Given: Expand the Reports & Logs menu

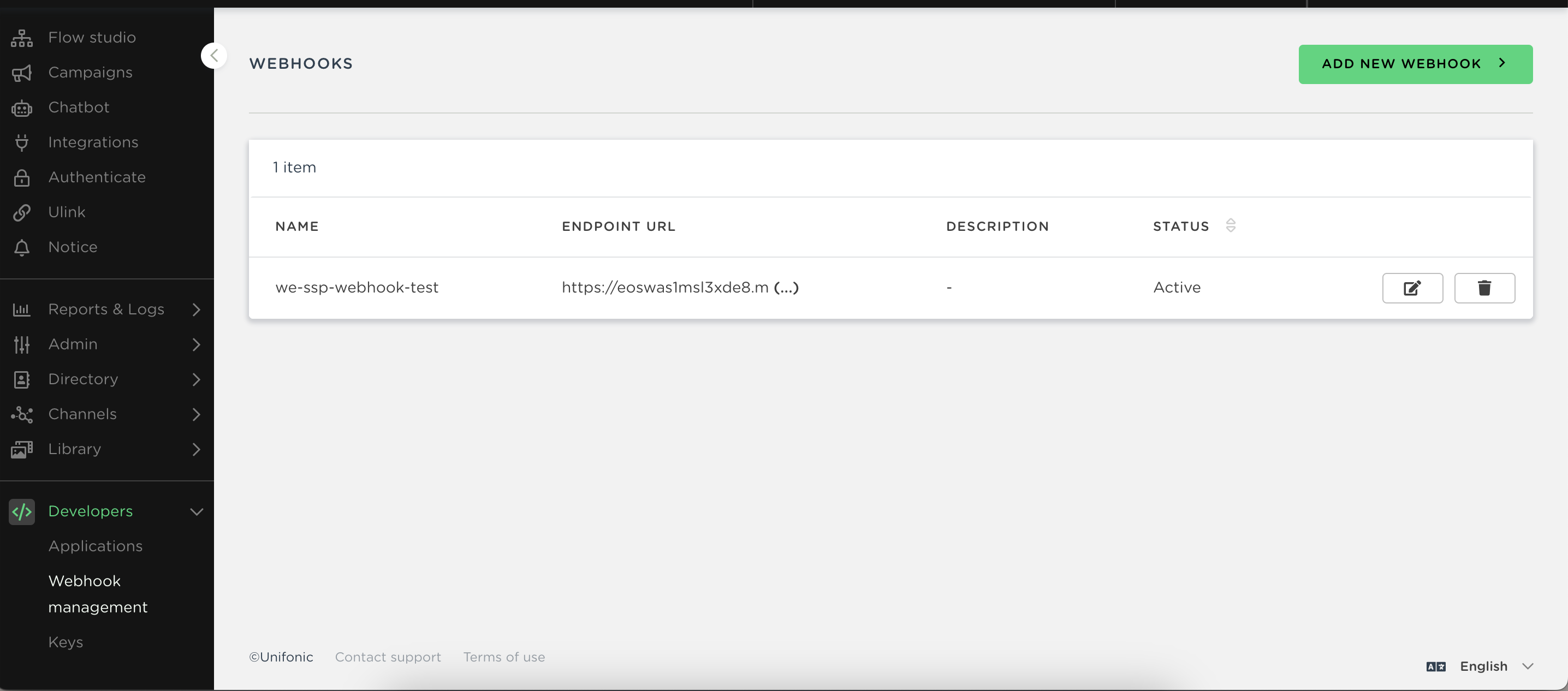Looking at the screenshot, I should point(195,309).
